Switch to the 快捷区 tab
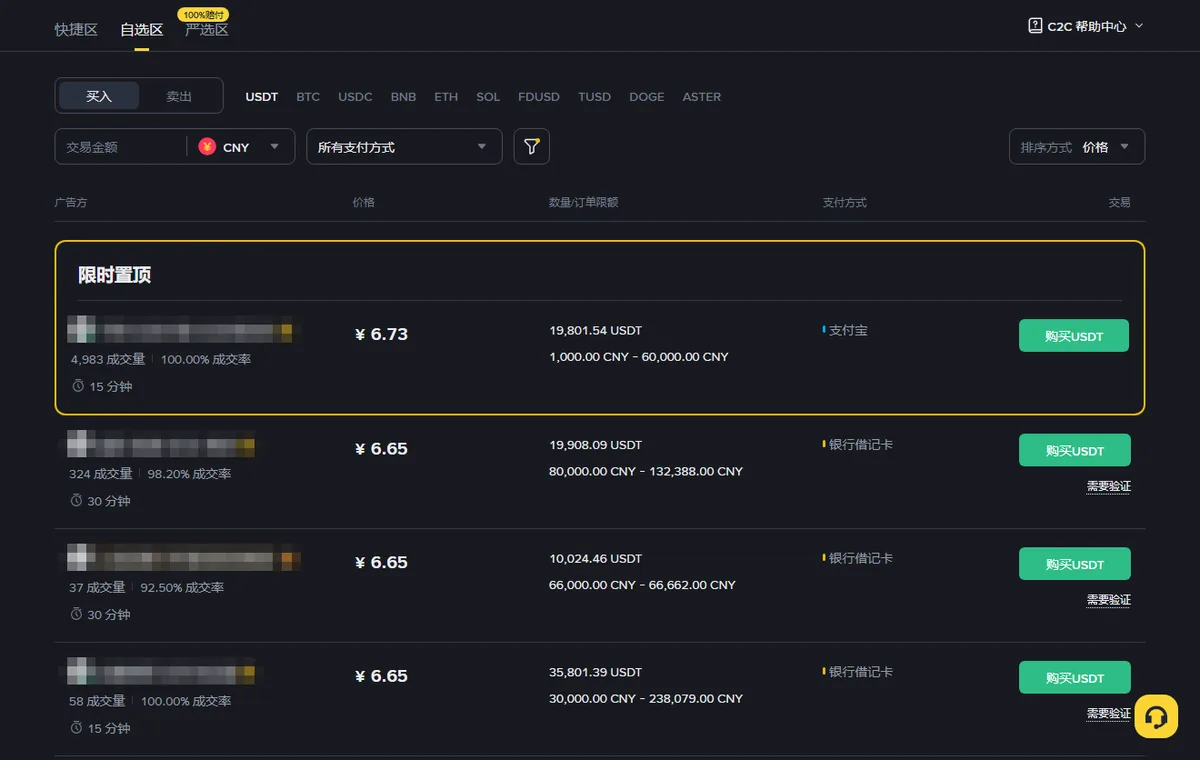The width and height of the screenshot is (1200, 760). [x=76, y=30]
